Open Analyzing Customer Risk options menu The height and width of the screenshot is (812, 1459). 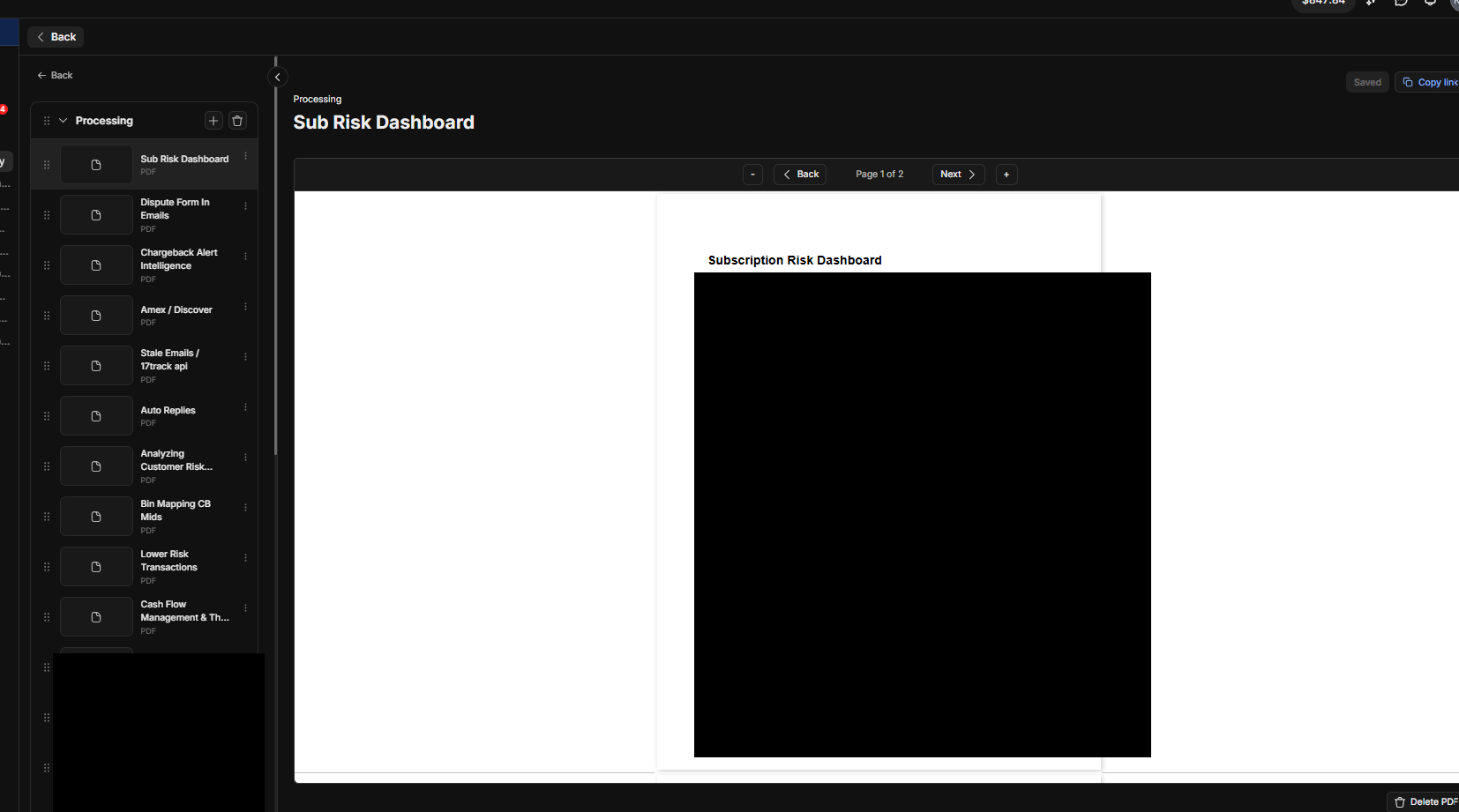tap(245, 458)
